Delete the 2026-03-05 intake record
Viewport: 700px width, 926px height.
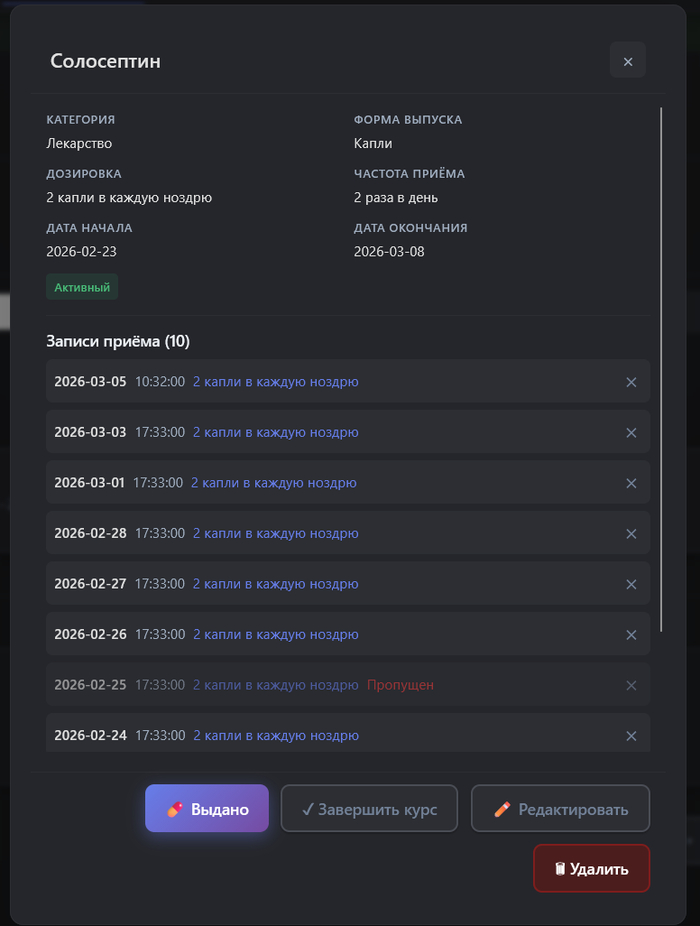tap(631, 382)
